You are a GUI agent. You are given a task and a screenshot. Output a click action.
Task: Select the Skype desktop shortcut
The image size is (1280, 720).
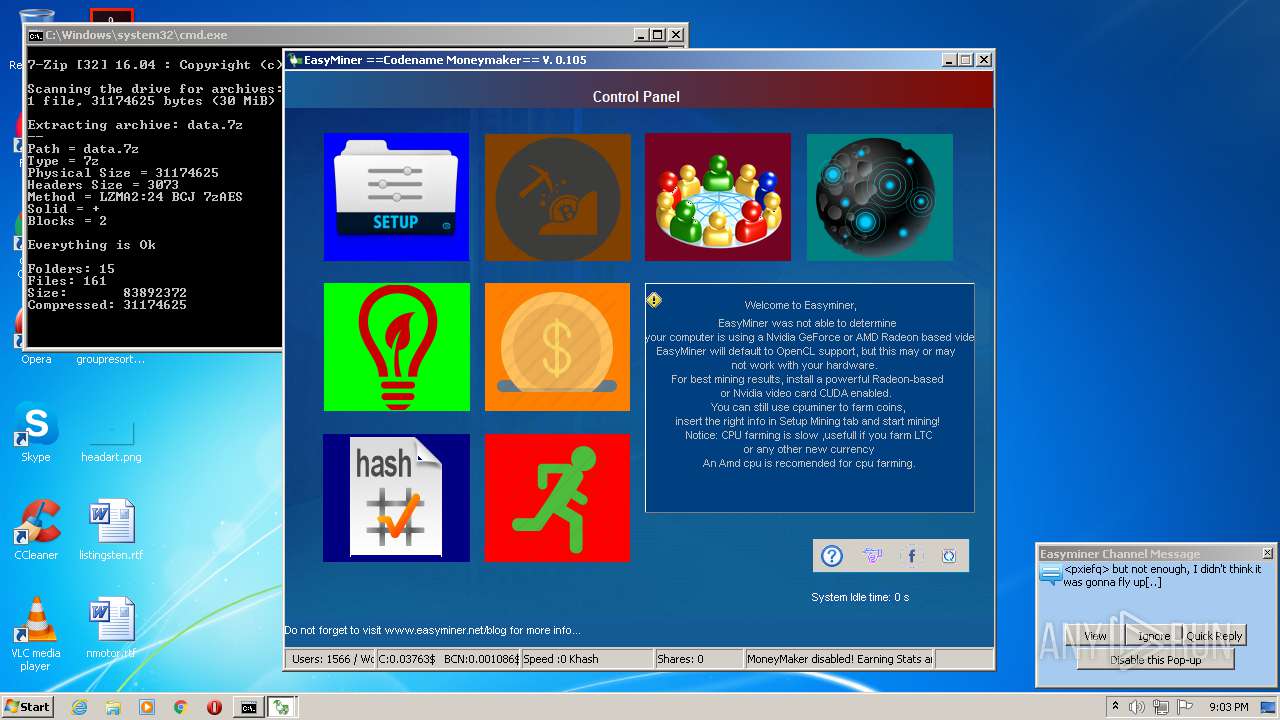[x=36, y=433]
